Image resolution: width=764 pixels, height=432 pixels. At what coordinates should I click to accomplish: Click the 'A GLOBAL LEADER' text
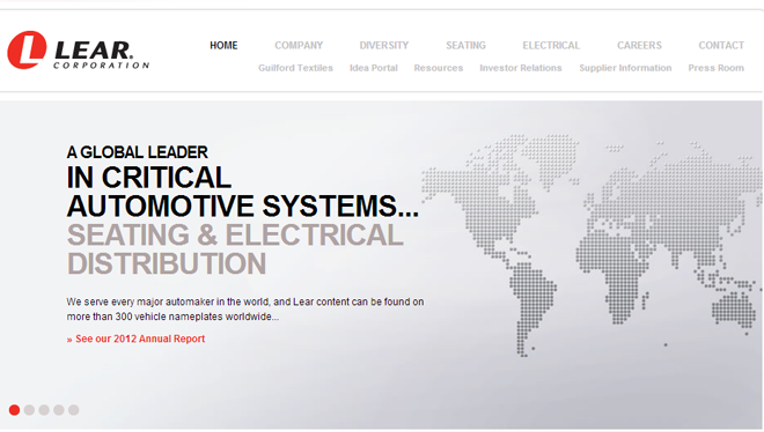[x=137, y=152]
